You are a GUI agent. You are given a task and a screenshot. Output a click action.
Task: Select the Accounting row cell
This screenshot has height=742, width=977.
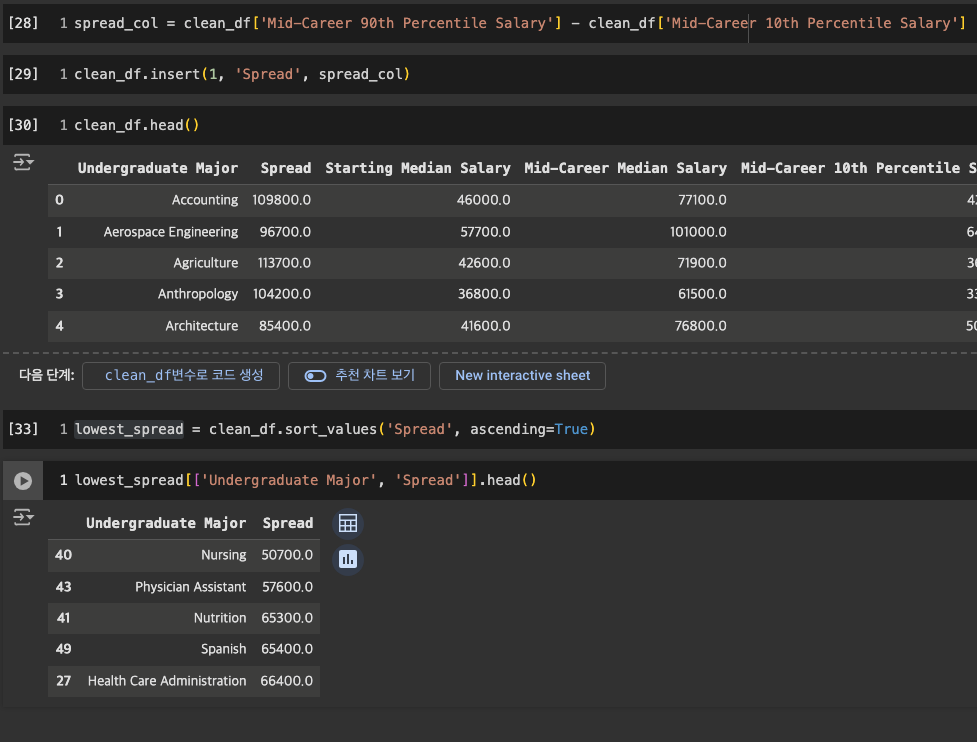click(205, 200)
